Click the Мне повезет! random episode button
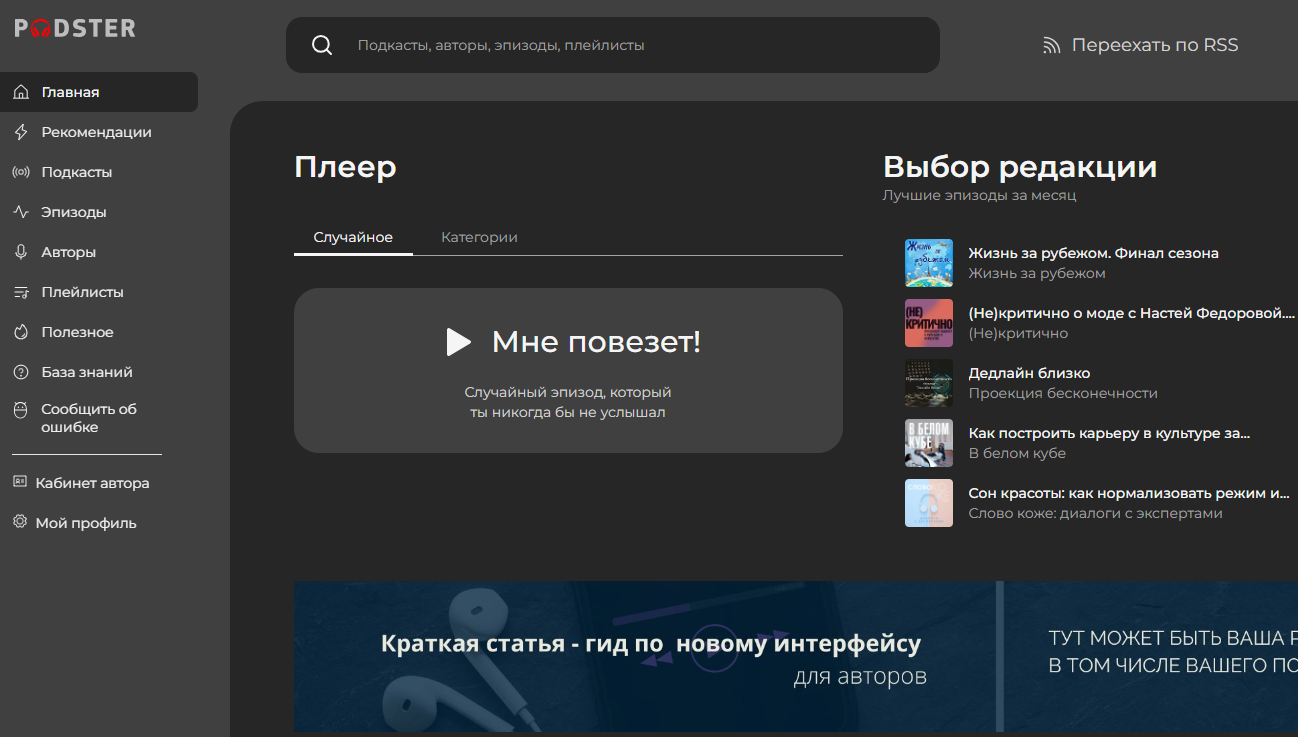The image size is (1298, 737). point(568,370)
